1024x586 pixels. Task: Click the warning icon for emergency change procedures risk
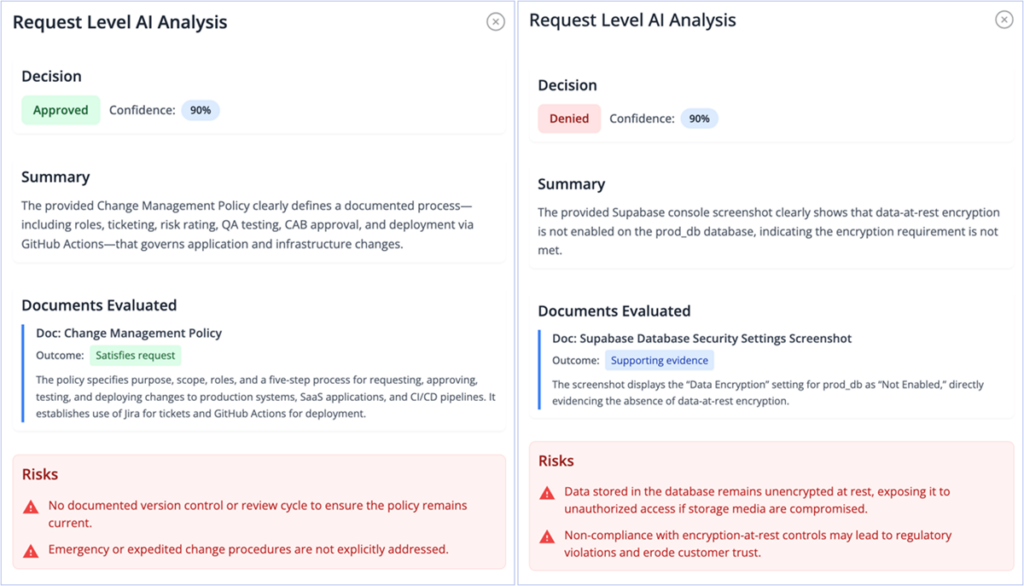29,549
